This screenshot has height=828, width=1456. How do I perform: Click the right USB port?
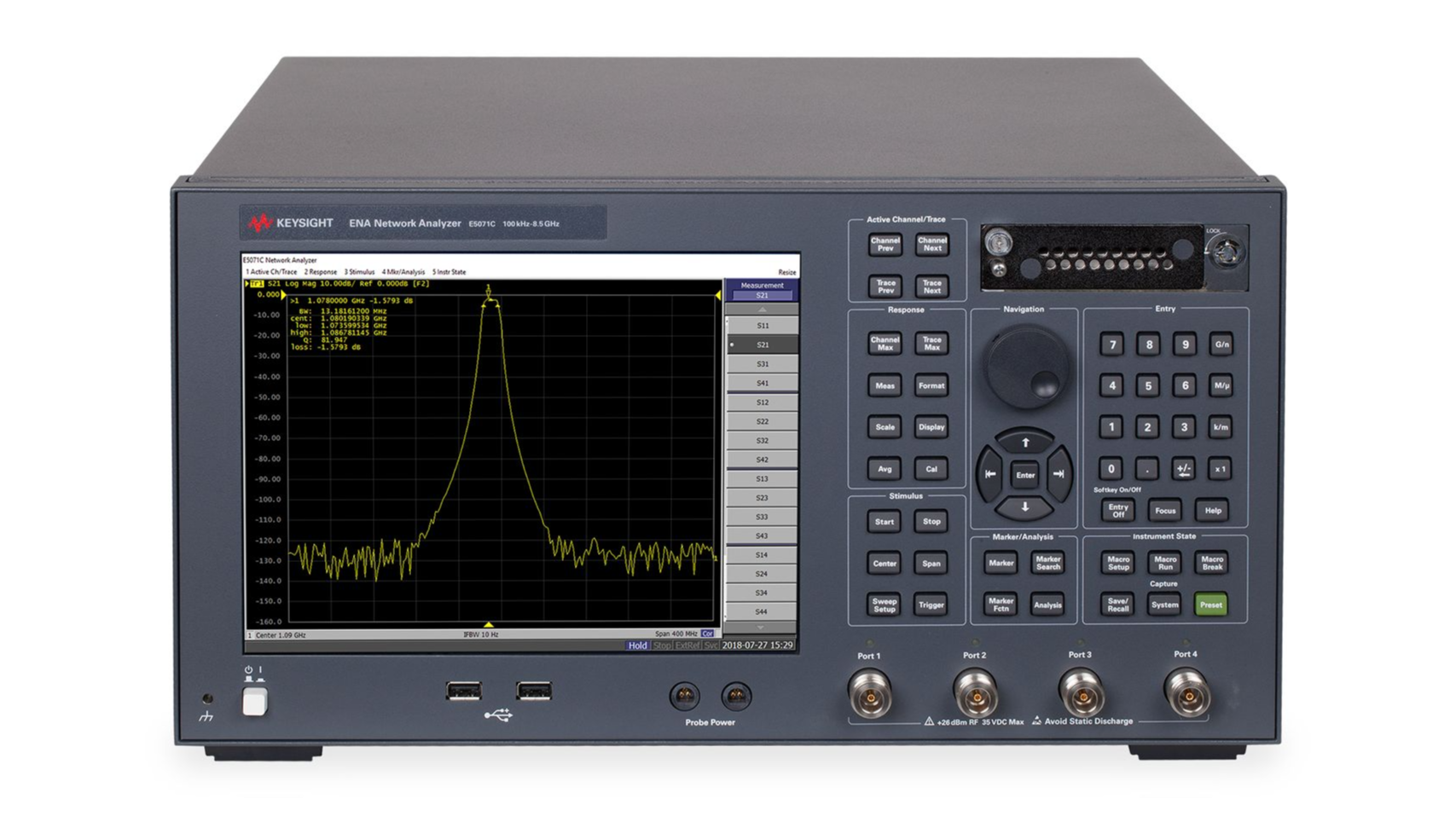tap(534, 691)
